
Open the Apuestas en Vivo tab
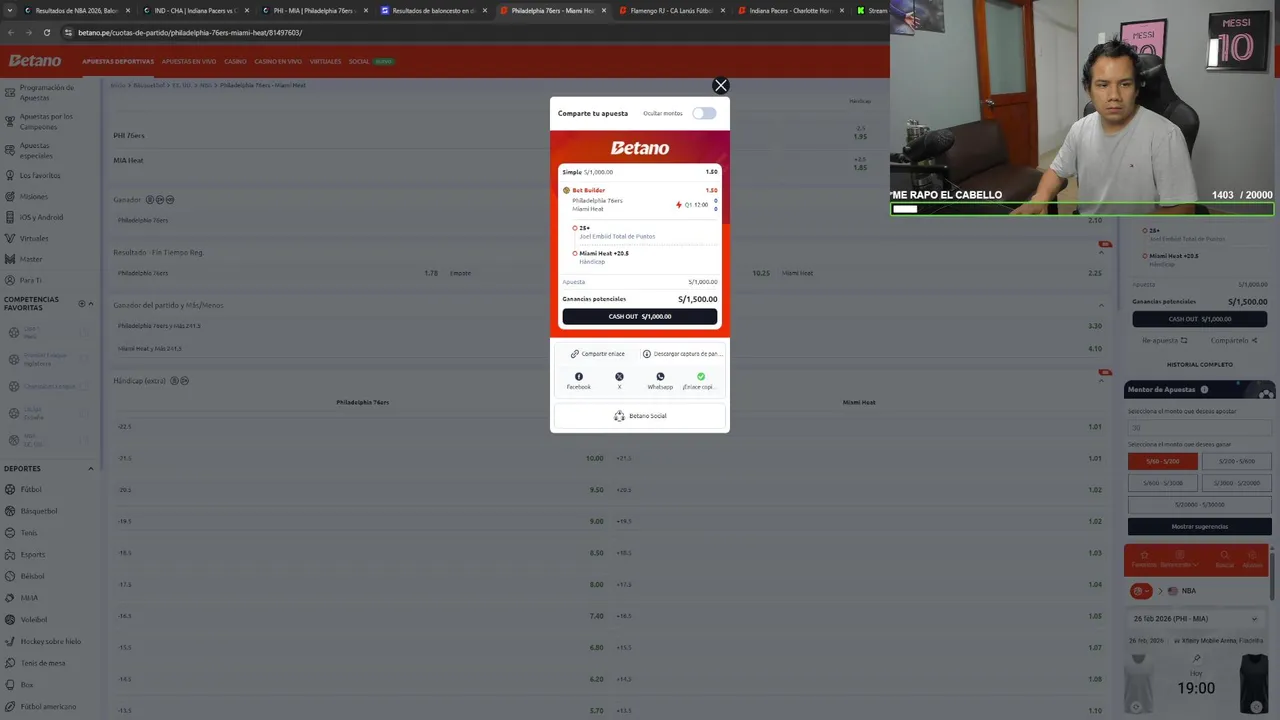pyautogui.click(x=189, y=62)
